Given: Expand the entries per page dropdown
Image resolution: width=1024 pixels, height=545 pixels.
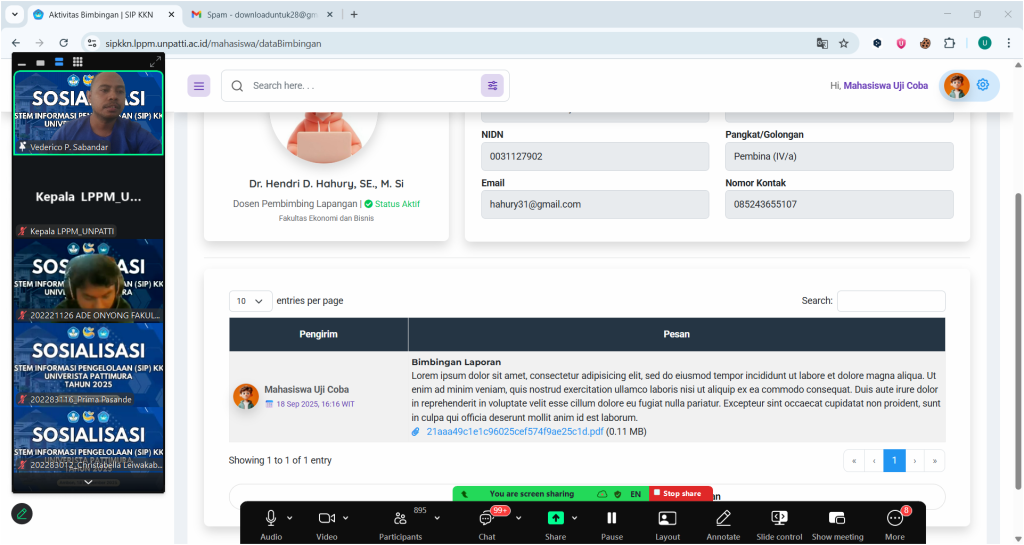Looking at the screenshot, I should 250,301.
